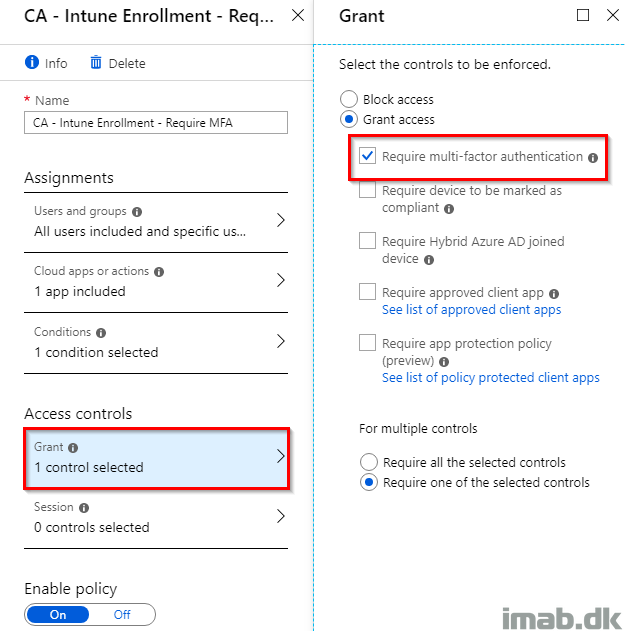Image resolution: width=625 pixels, height=631 pixels.
Task: Select the Block access radio button
Action: pos(349,99)
